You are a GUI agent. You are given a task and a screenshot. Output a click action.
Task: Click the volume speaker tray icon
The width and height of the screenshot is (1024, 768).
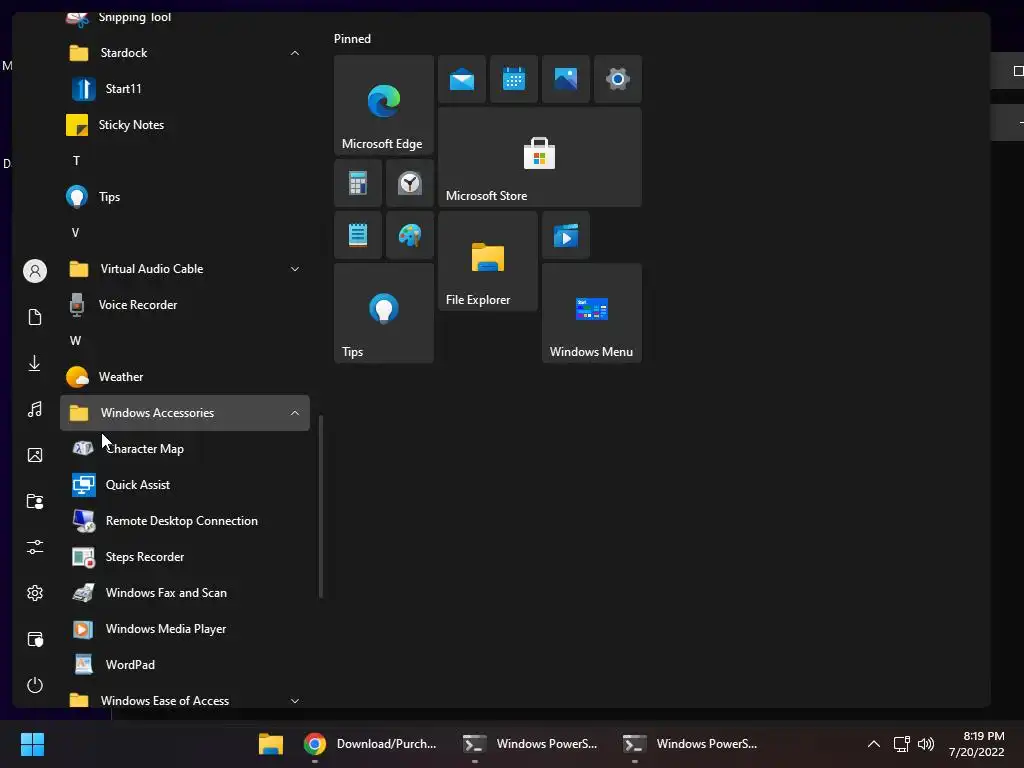pos(926,744)
